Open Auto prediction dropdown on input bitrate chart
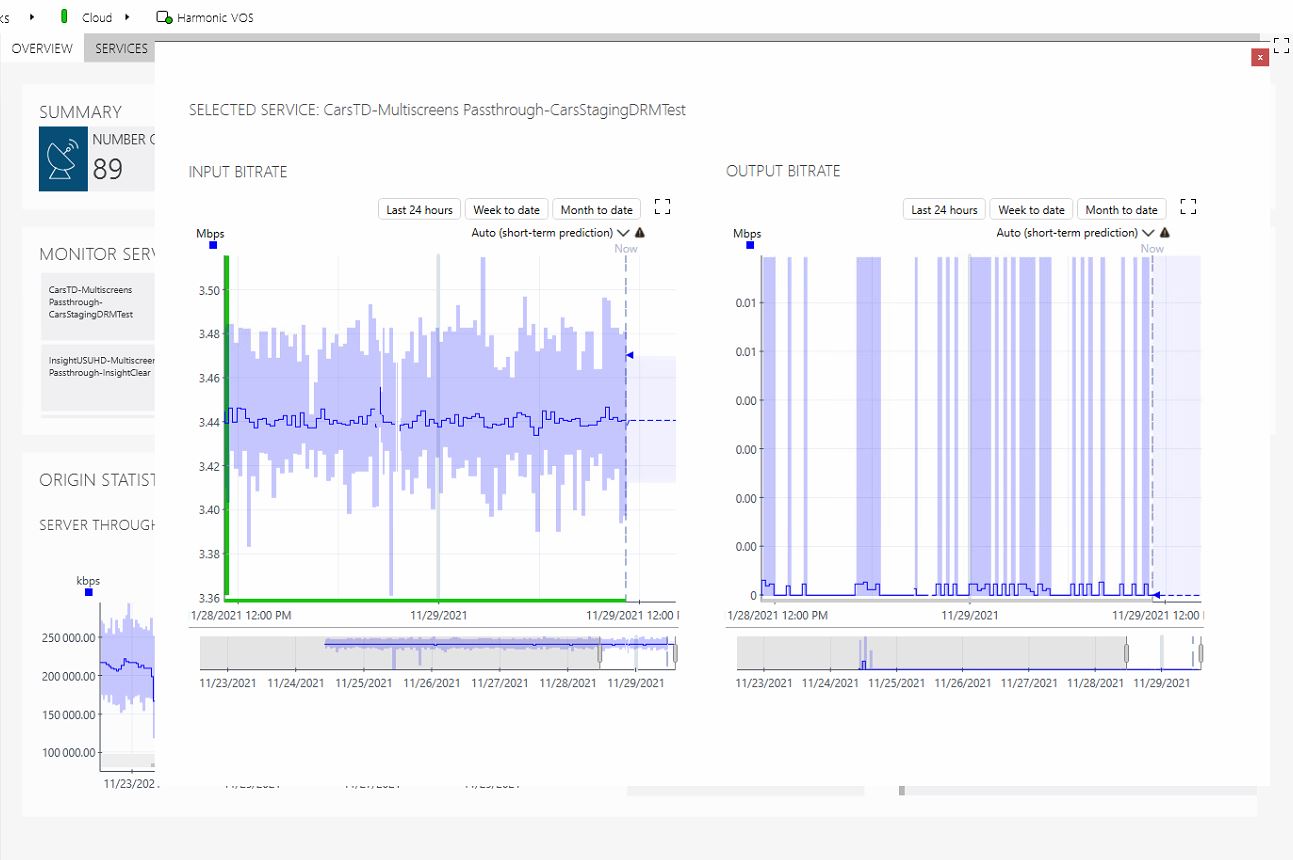Viewport: 1293px width, 860px height. [549, 233]
